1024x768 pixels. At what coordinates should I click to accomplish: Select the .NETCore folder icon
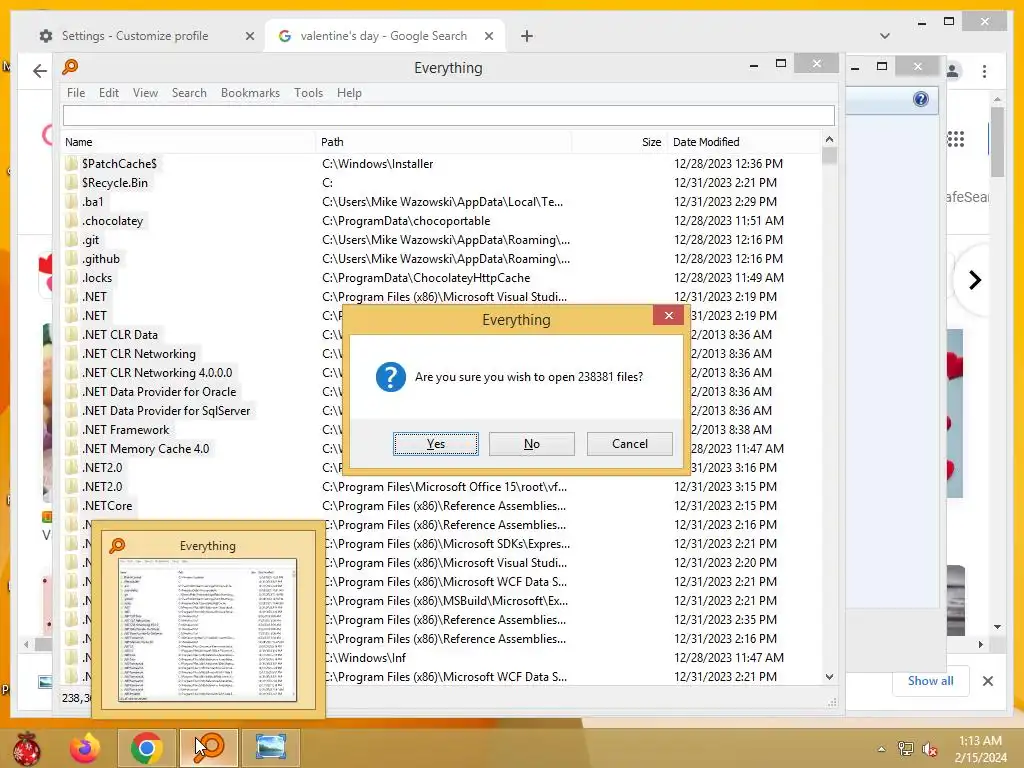[71, 505]
